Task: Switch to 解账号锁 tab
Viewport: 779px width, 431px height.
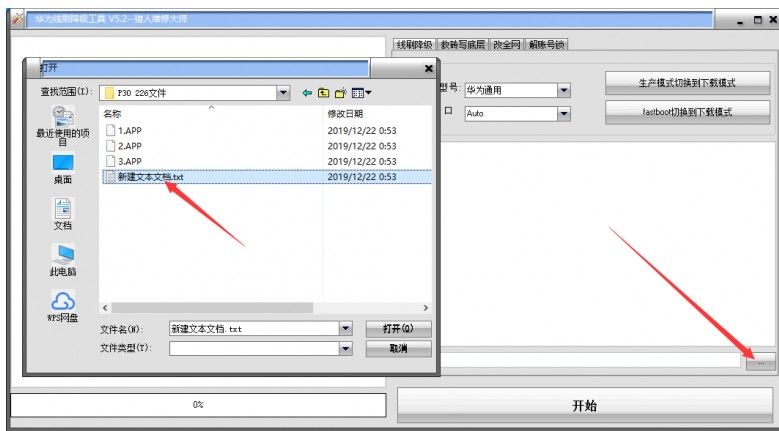Action: [x=546, y=45]
